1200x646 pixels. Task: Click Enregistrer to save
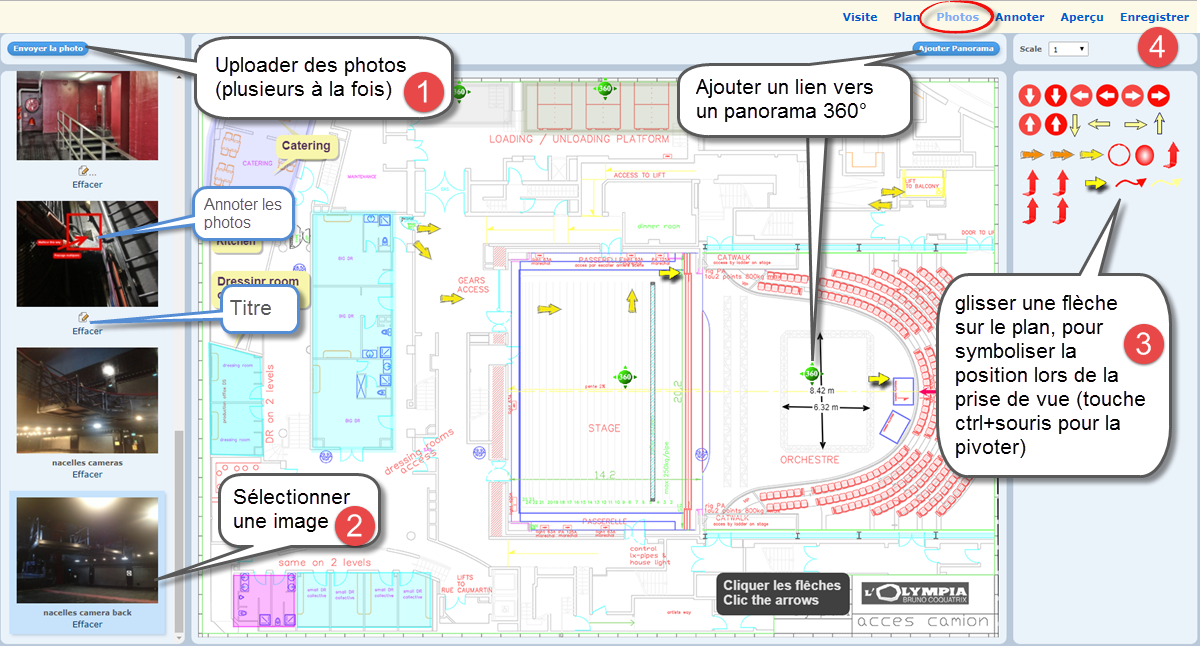pos(1154,17)
